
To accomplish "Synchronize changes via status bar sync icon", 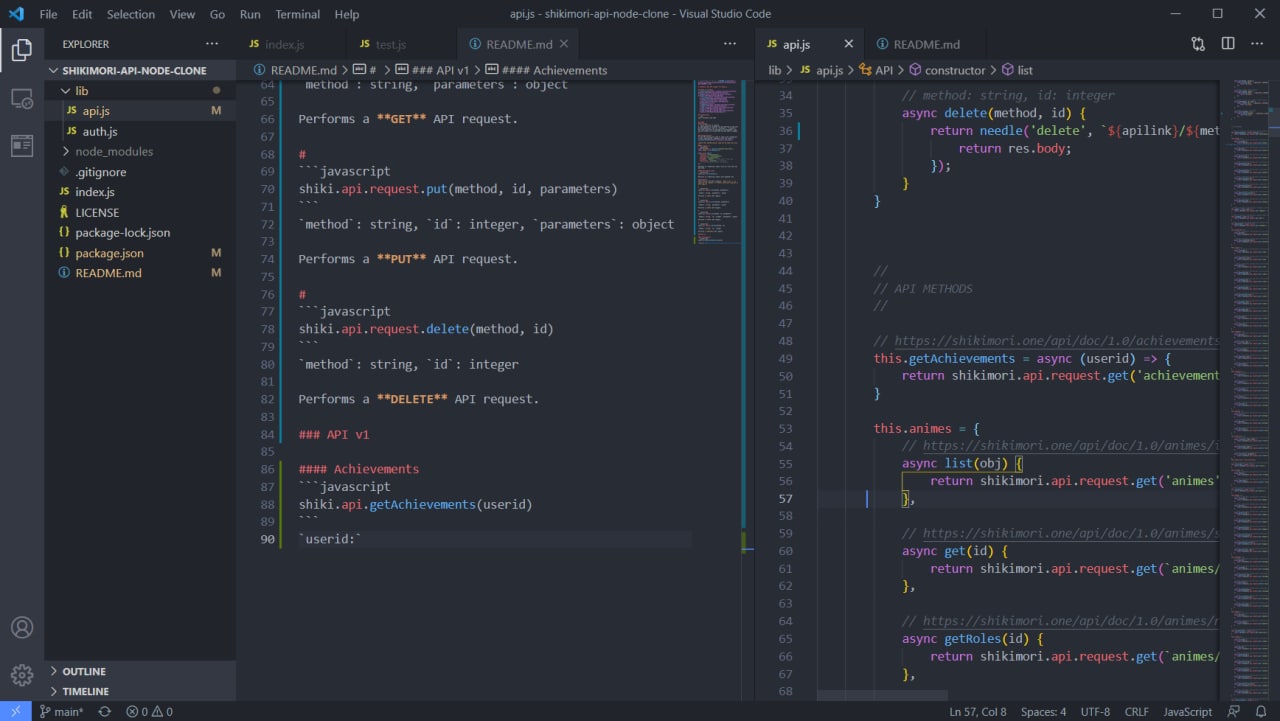I will (104, 712).
